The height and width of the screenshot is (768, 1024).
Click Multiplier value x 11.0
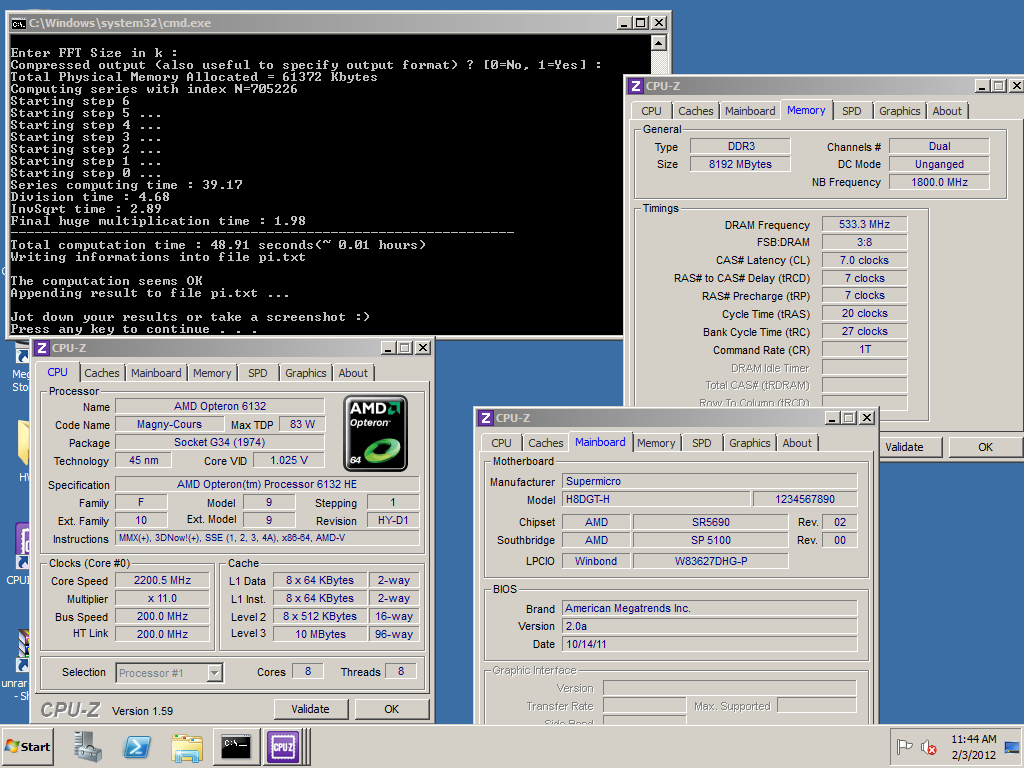coord(163,598)
